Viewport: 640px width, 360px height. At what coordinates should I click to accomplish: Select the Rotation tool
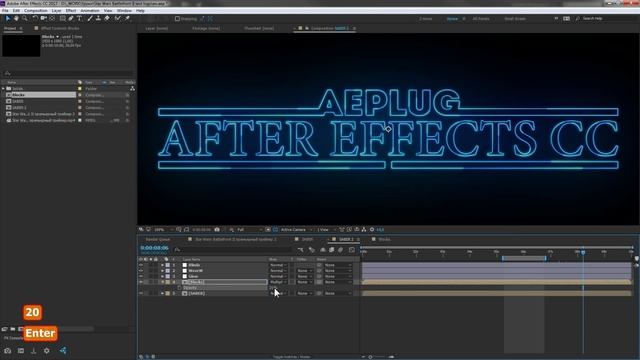tap(35, 18)
